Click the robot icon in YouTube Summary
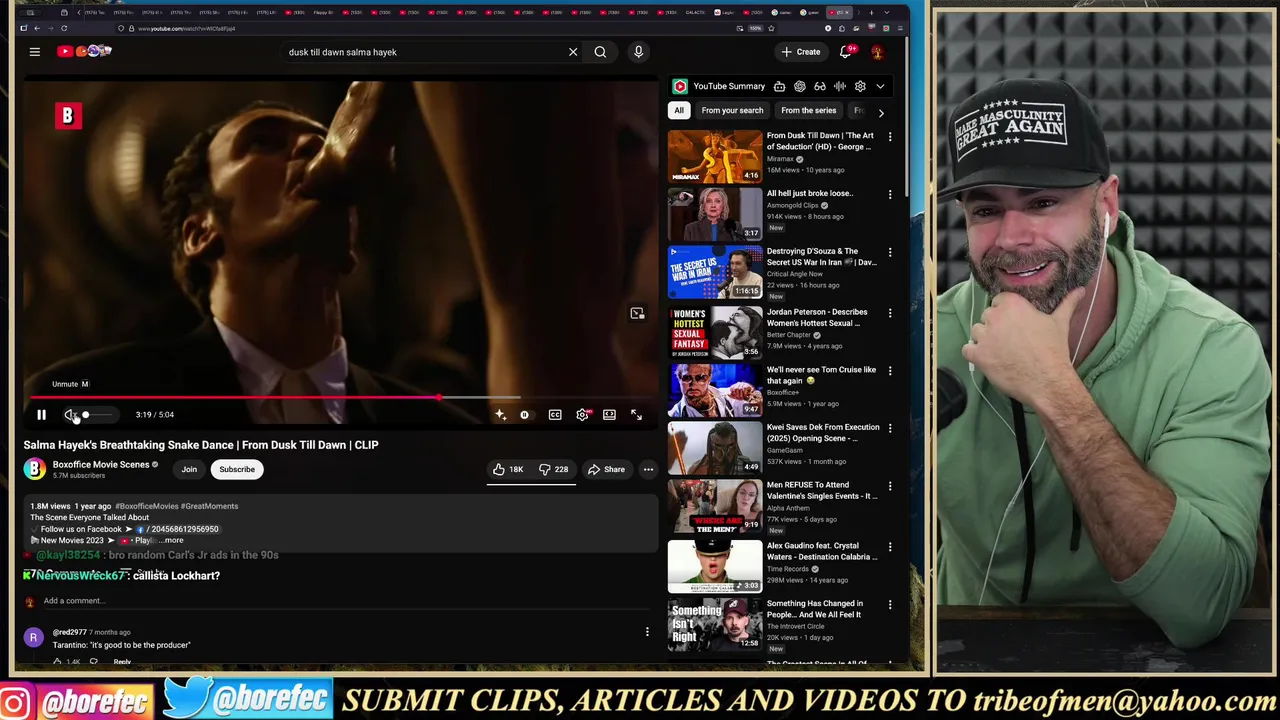The image size is (1280, 720). click(x=779, y=86)
